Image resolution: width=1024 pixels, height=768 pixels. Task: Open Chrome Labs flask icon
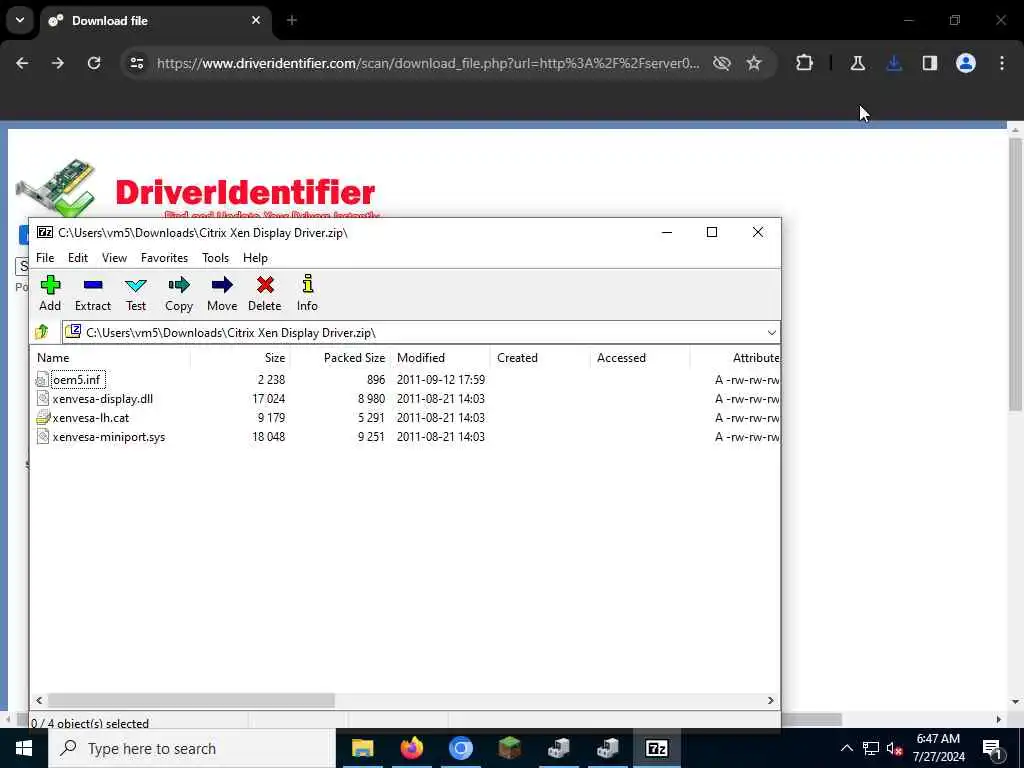pyautogui.click(x=857, y=63)
